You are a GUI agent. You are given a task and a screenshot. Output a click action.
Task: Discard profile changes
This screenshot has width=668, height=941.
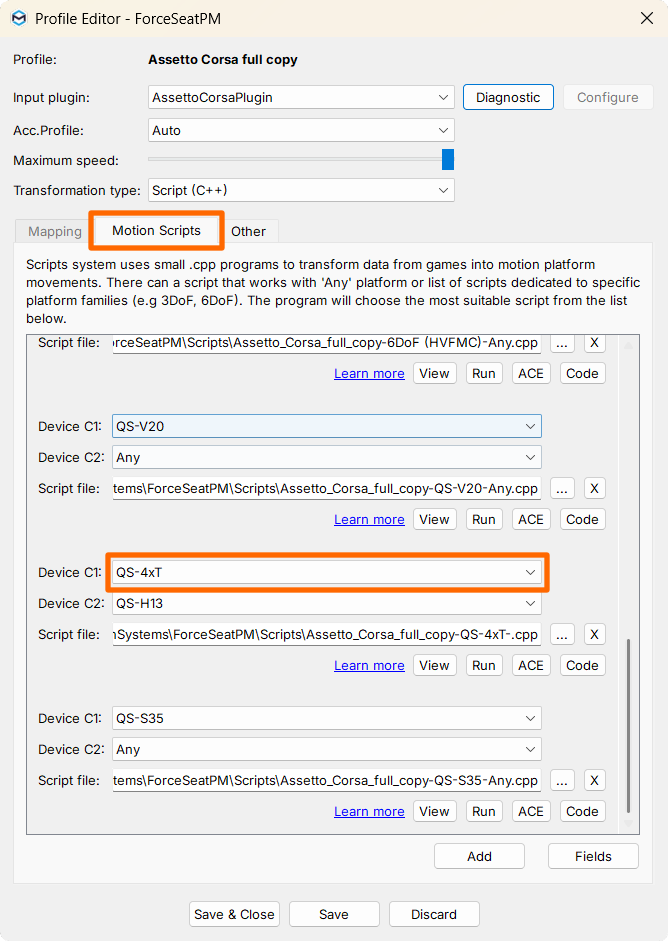coord(434,915)
